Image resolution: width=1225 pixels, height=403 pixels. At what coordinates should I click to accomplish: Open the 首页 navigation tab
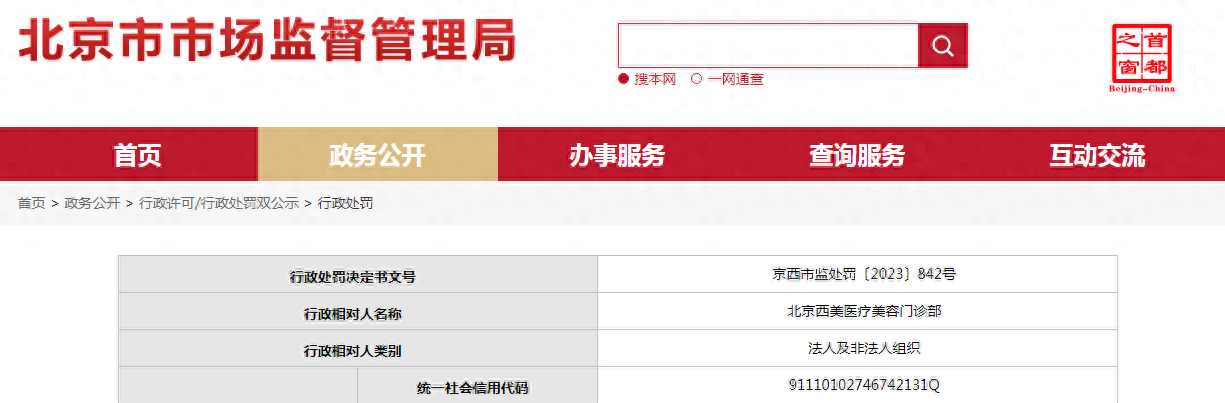137,155
